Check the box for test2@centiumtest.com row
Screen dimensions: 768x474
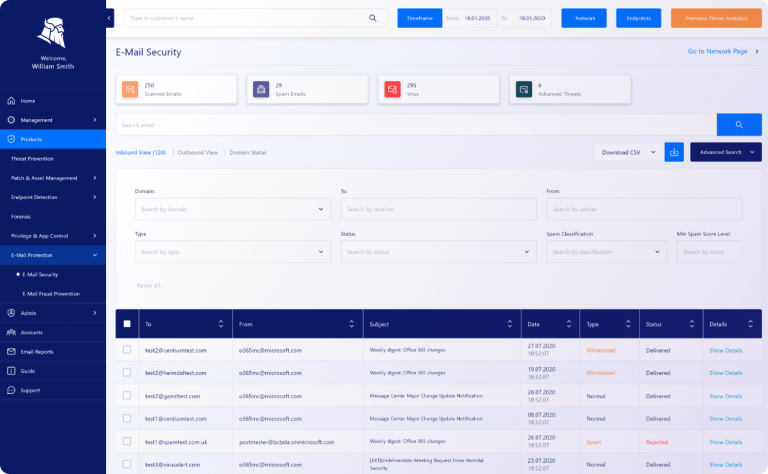126,350
